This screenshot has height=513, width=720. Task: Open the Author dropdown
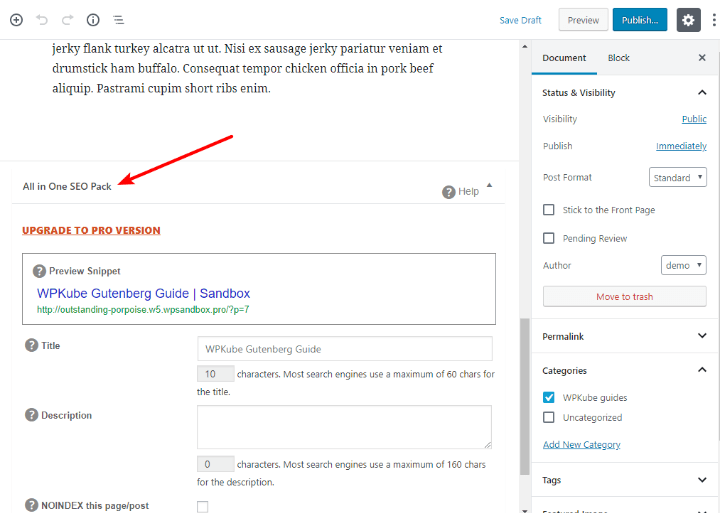[684, 265]
